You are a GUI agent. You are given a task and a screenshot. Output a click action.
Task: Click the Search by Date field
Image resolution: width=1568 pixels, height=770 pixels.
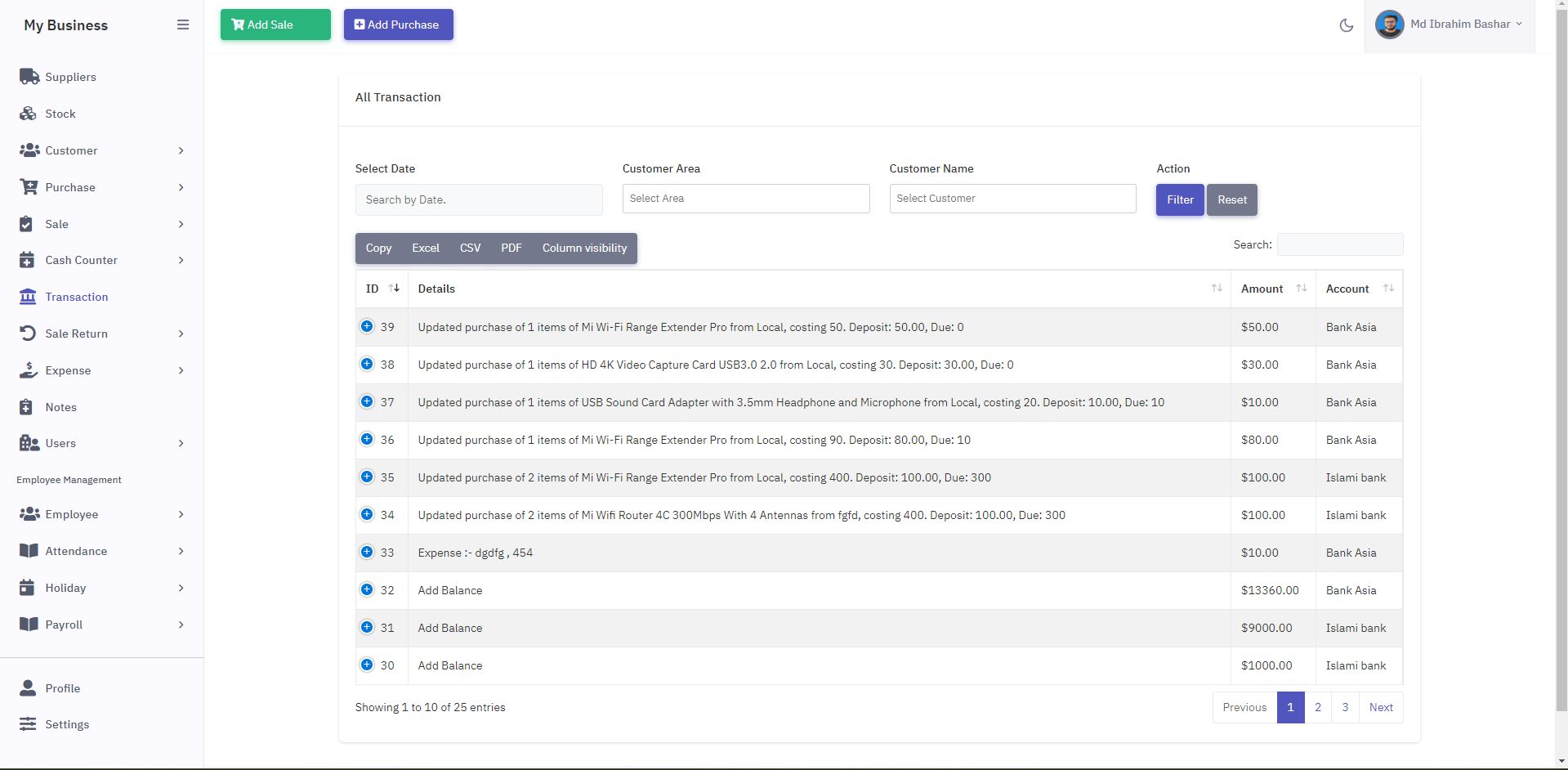pyautogui.click(x=479, y=199)
